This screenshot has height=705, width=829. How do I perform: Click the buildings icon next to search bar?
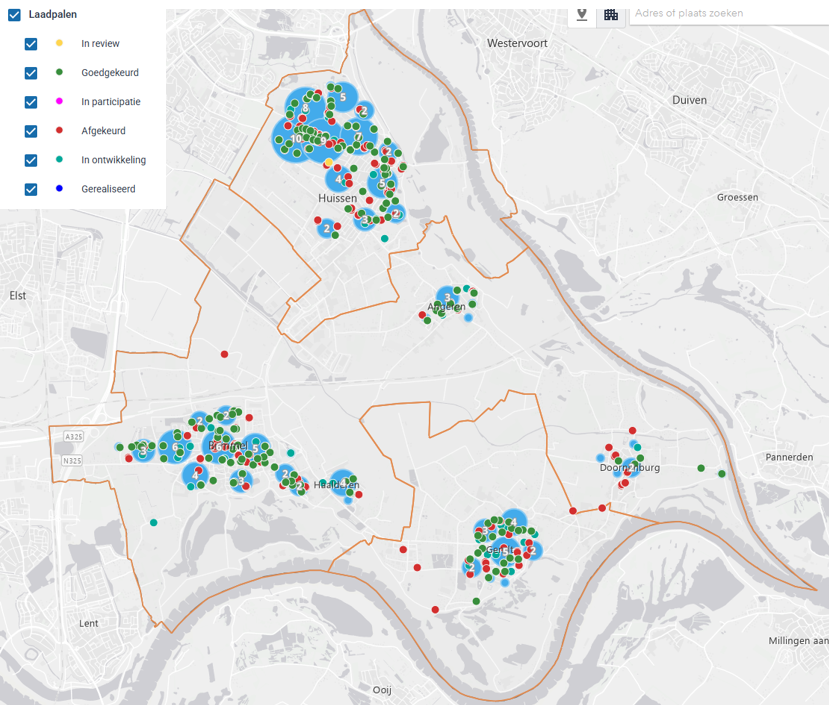(x=611, y=14)
